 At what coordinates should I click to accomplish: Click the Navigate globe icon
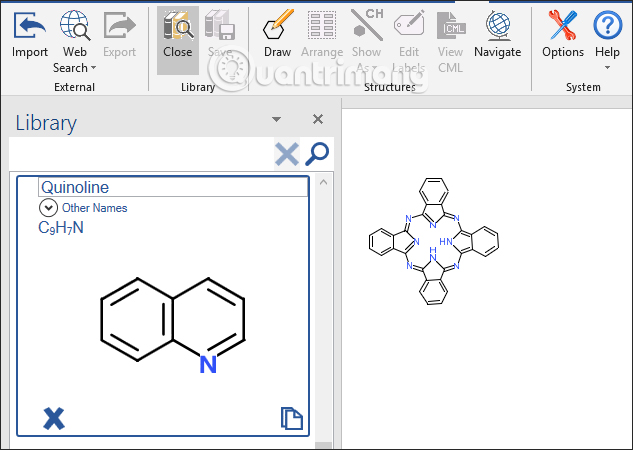[x=498, y=25]
